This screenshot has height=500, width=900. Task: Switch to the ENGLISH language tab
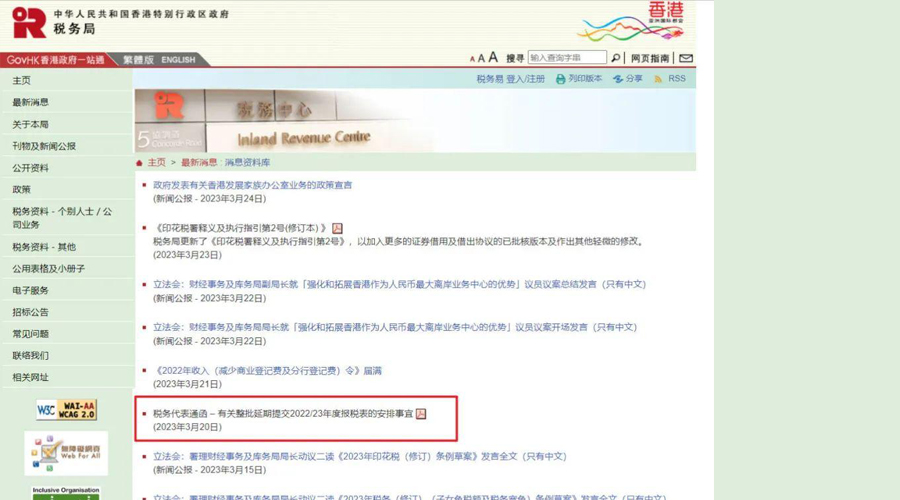[x=178, y=60]
